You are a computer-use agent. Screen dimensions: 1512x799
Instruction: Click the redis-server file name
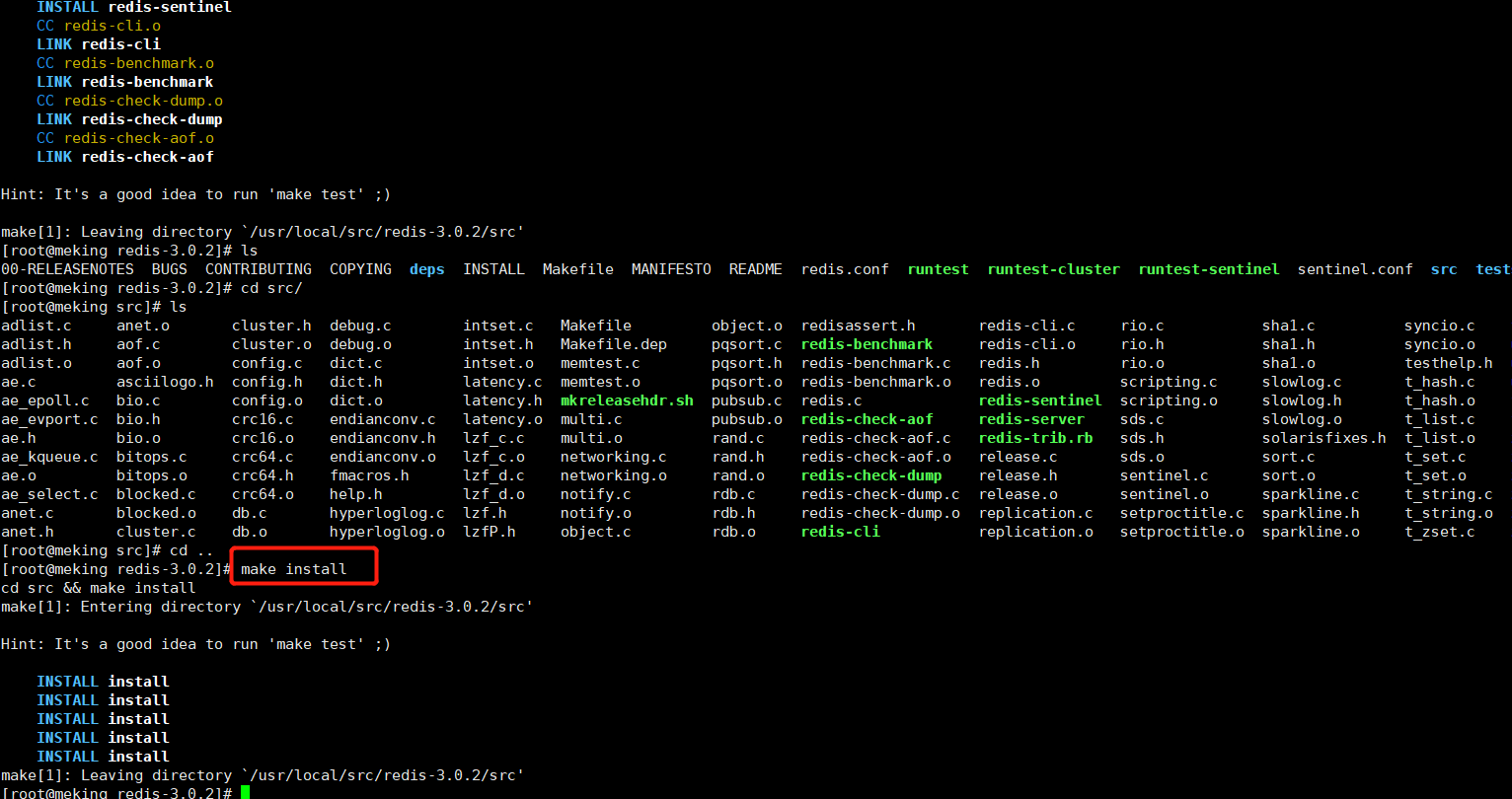click(x=1031, y=419)
